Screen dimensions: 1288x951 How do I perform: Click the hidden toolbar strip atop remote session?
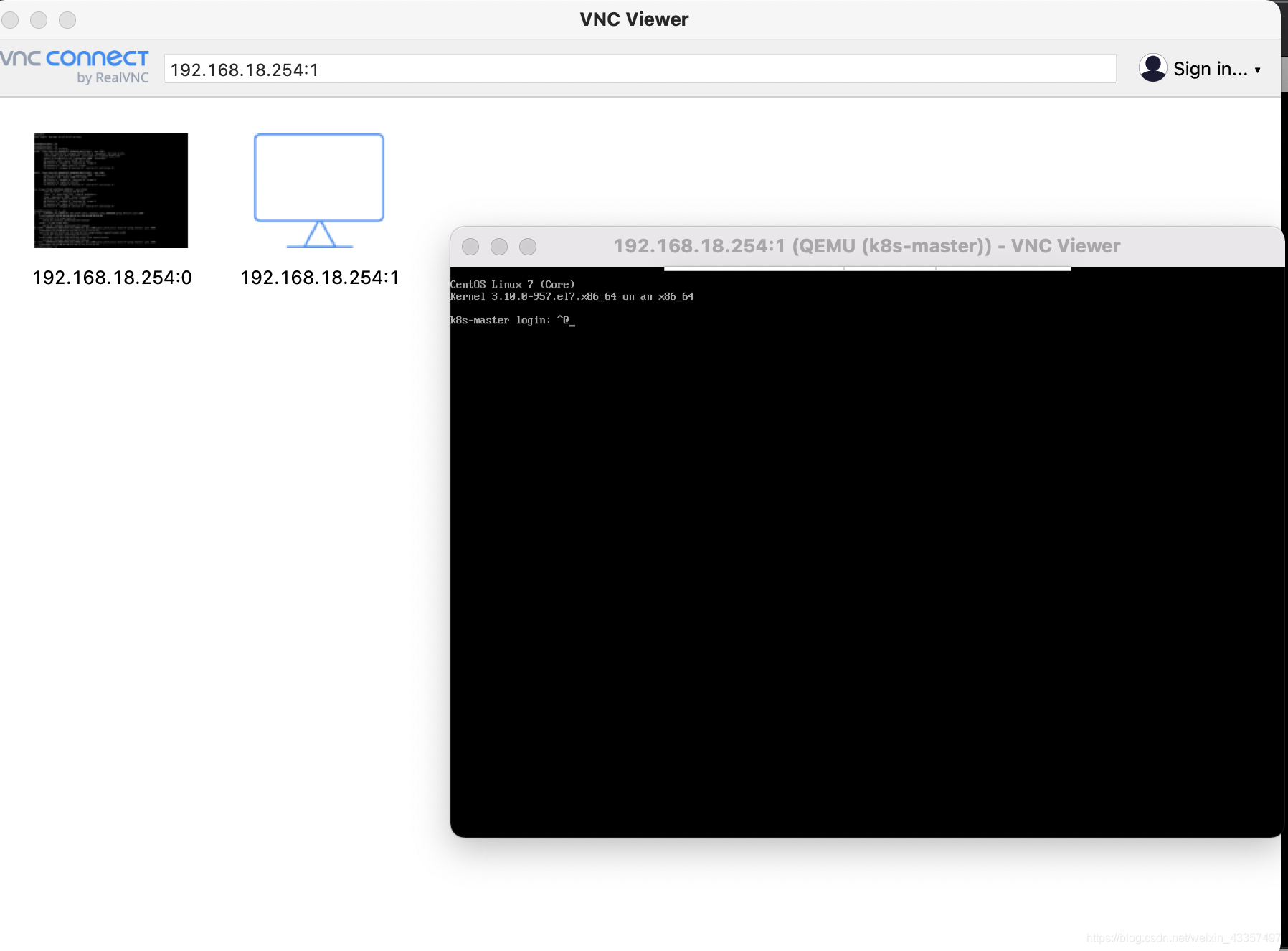pos(868,268)
